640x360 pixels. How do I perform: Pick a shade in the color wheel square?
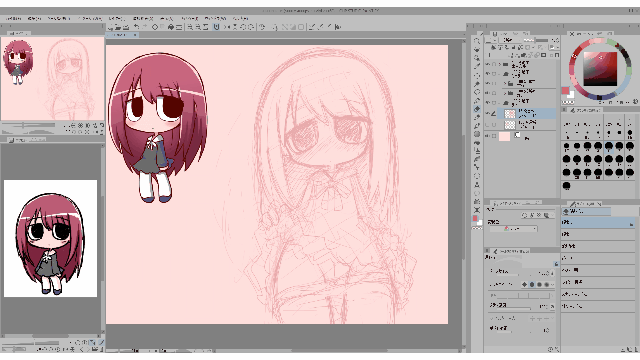[600, 68]
